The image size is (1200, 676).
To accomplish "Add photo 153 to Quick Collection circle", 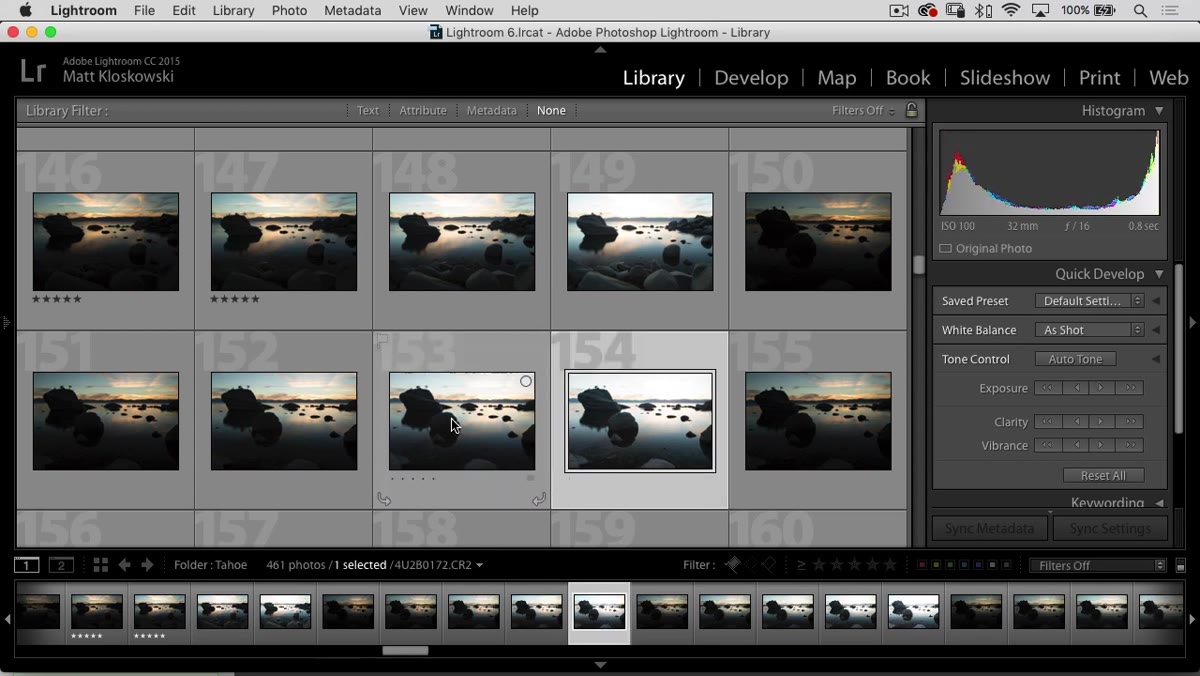I will (526, 382).
